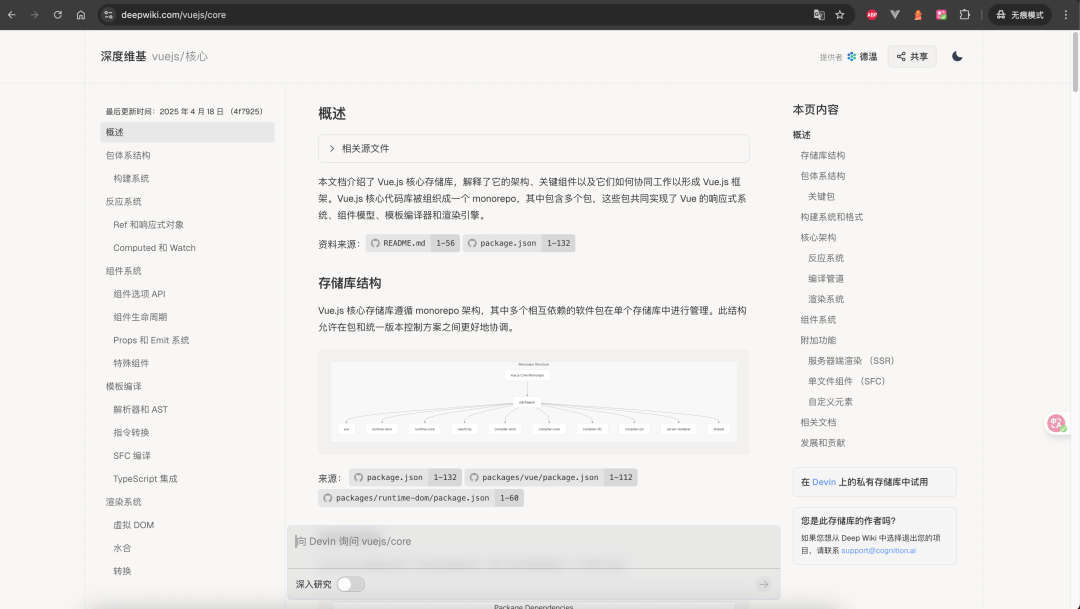This screenshot has width=1080, height=609.
Task: Click the 共享 share button
Action: [x=912, y=56]
